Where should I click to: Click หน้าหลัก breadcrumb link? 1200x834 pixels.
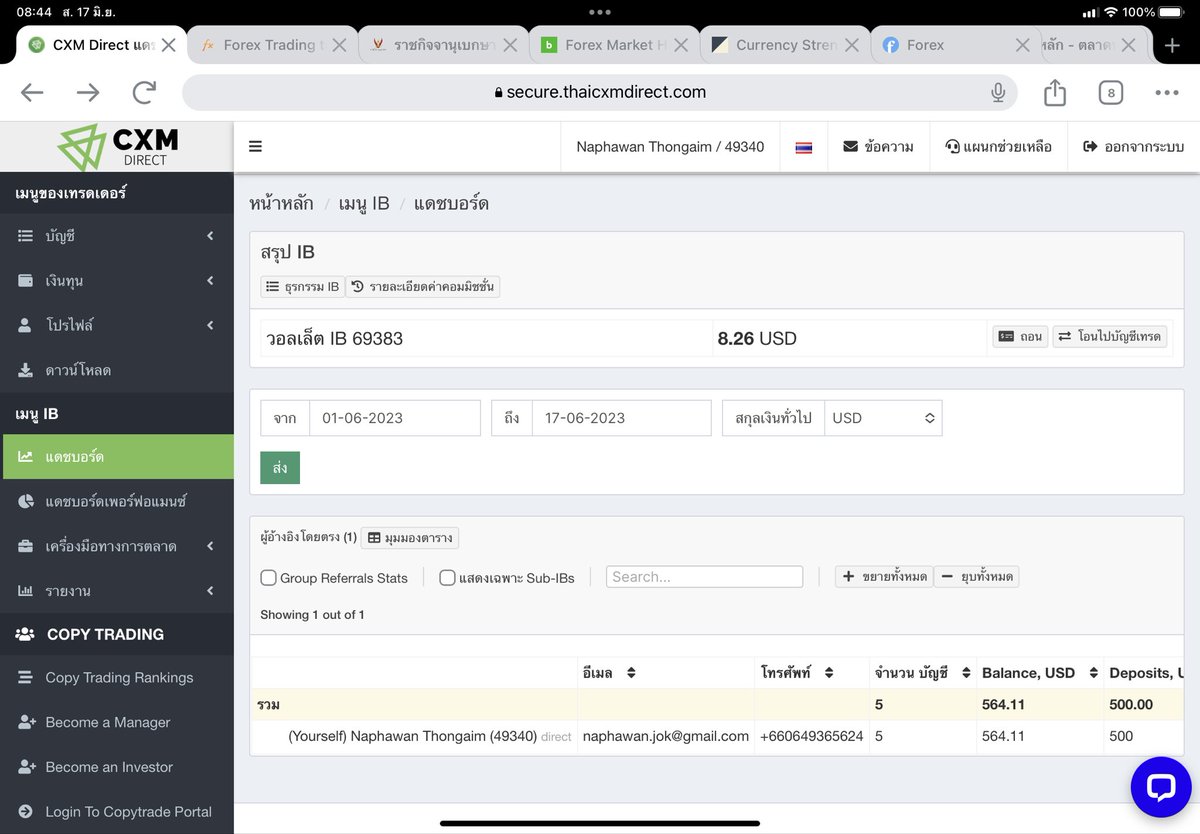[x=281, y=204]
